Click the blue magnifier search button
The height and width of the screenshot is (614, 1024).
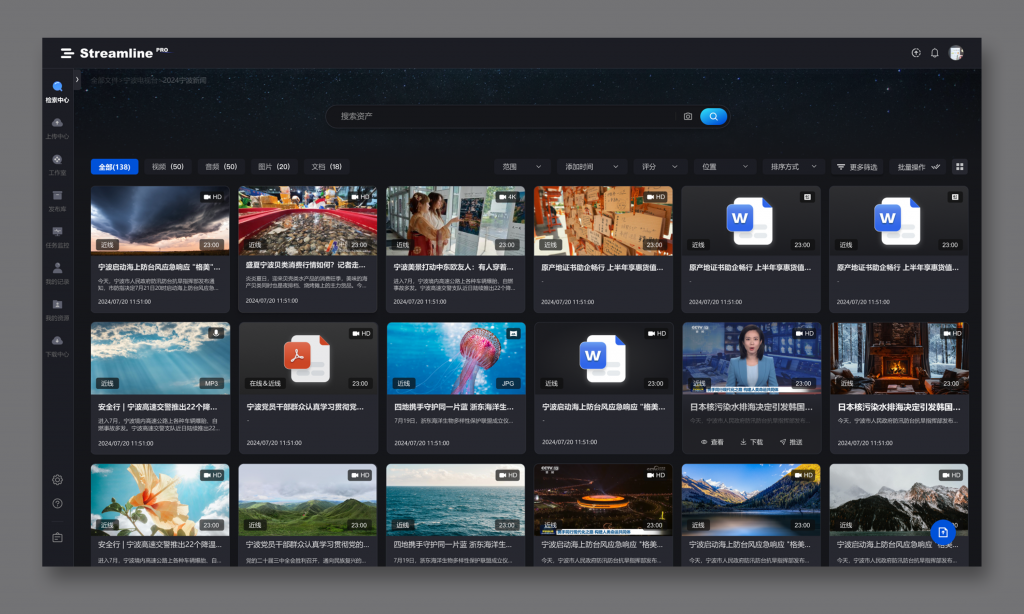(x=713, y=116)
